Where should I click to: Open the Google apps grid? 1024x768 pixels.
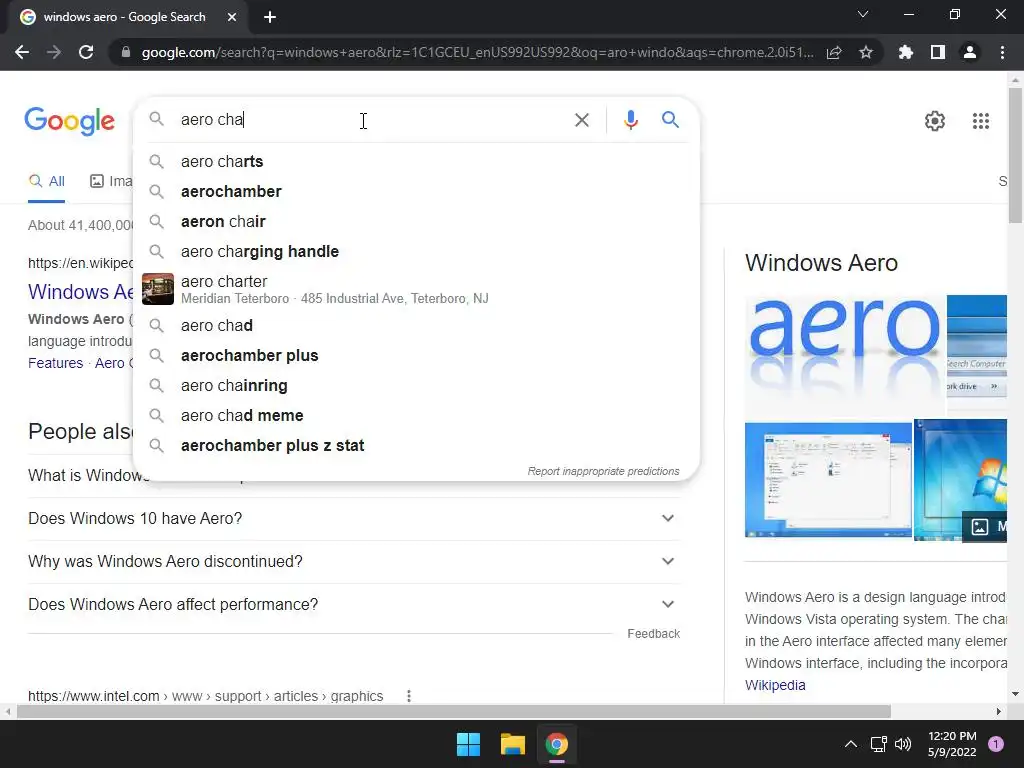click(x=980, y=121)
